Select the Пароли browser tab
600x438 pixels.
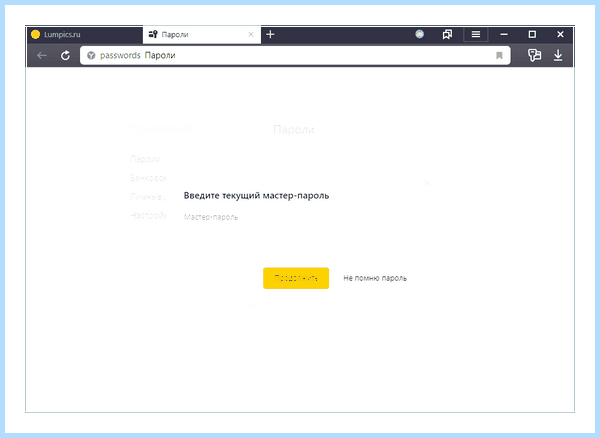pyautogui.click(x=202, y=34)
